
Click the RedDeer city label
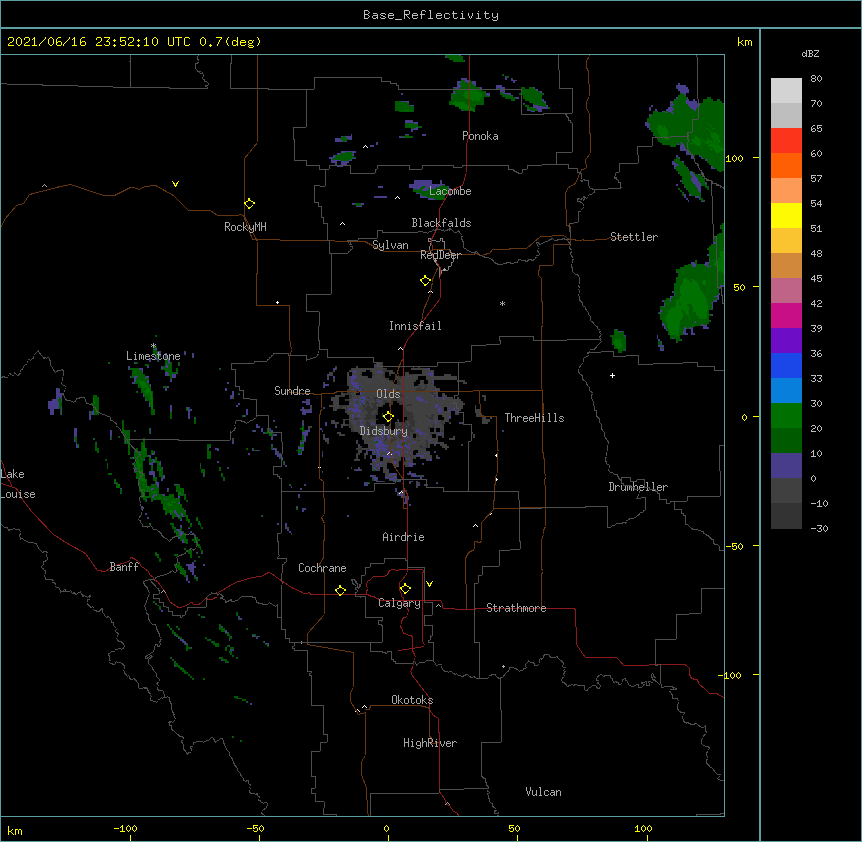point(440,255)
